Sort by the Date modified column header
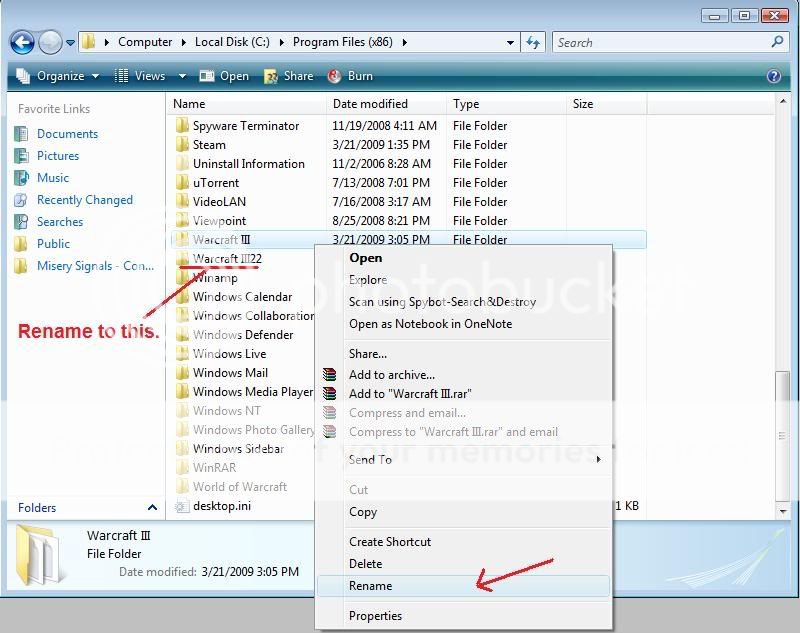800x633 pixels. coord(370,104)
